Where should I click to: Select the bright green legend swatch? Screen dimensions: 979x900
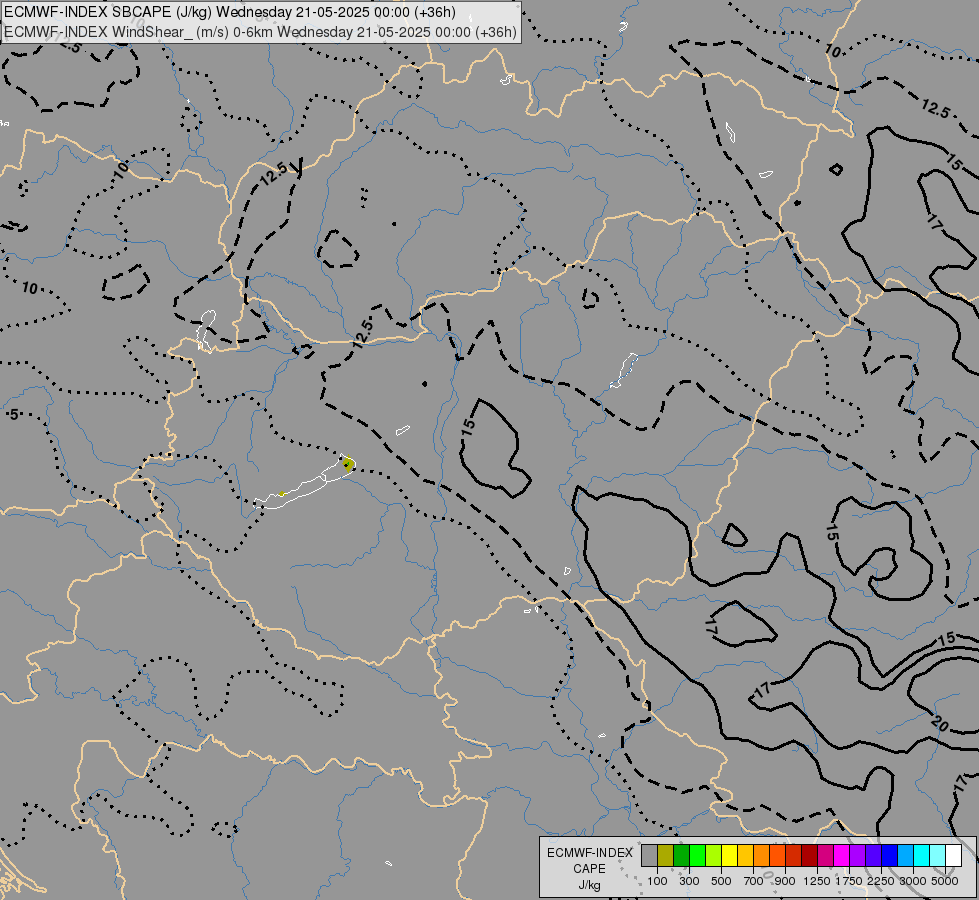click(697, 855)
